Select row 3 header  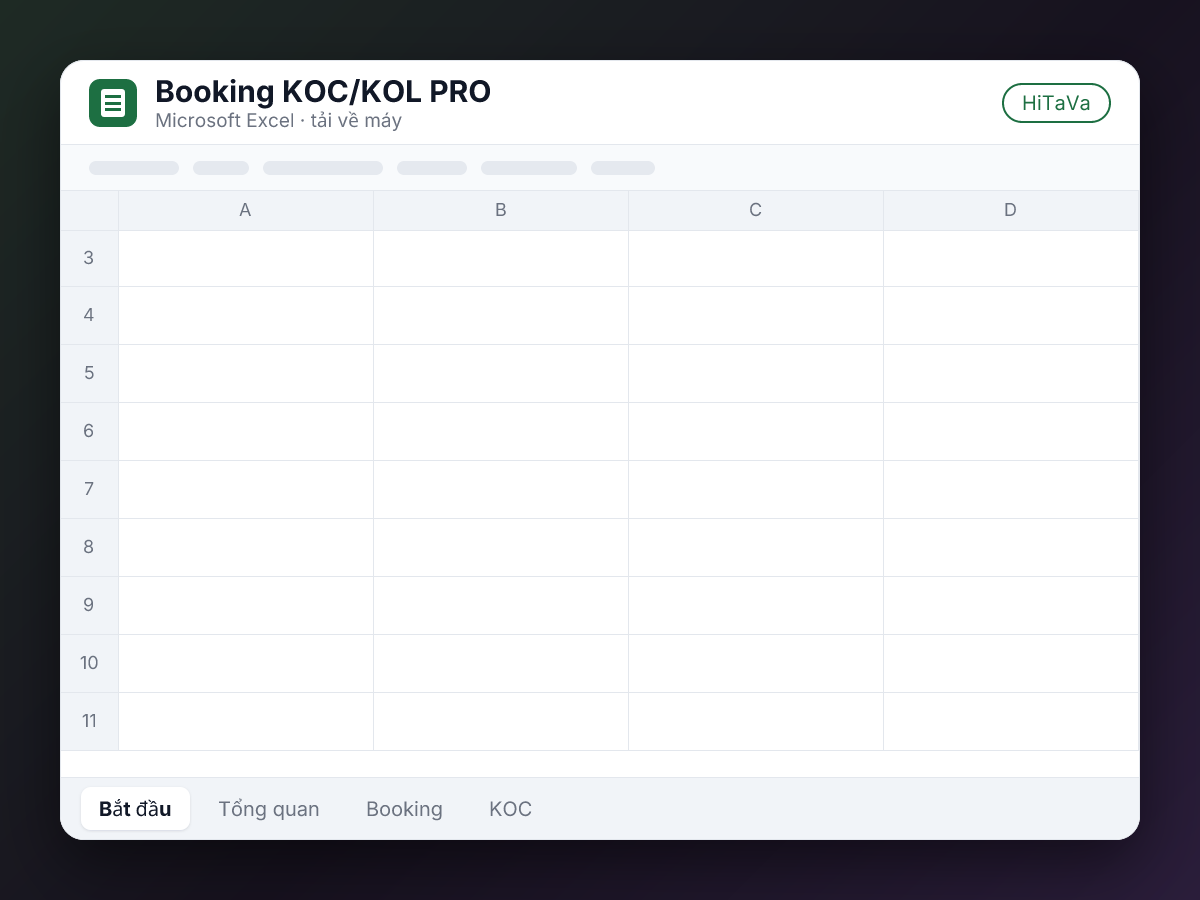[89, 258]
